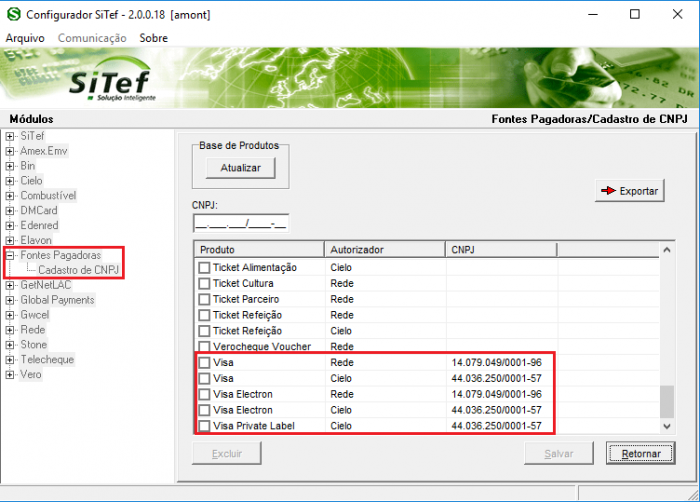
Task: Select the Stone tree label
Action: tap(33, 344)
